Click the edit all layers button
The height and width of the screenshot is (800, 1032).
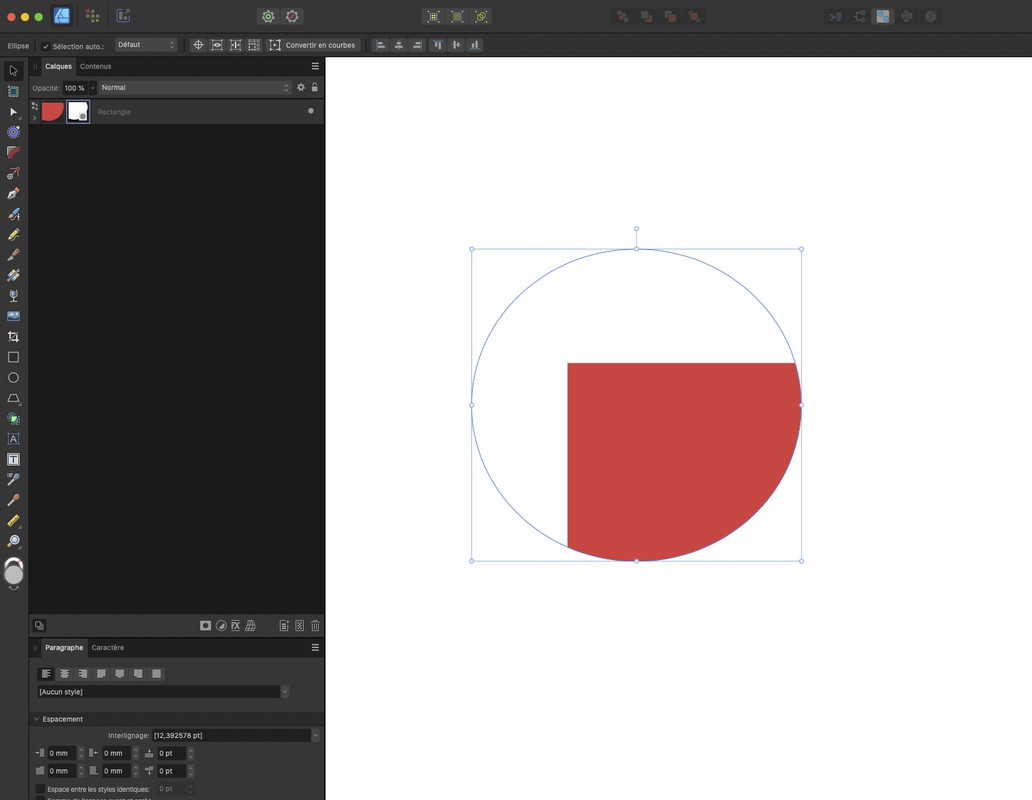click(39, 626)
